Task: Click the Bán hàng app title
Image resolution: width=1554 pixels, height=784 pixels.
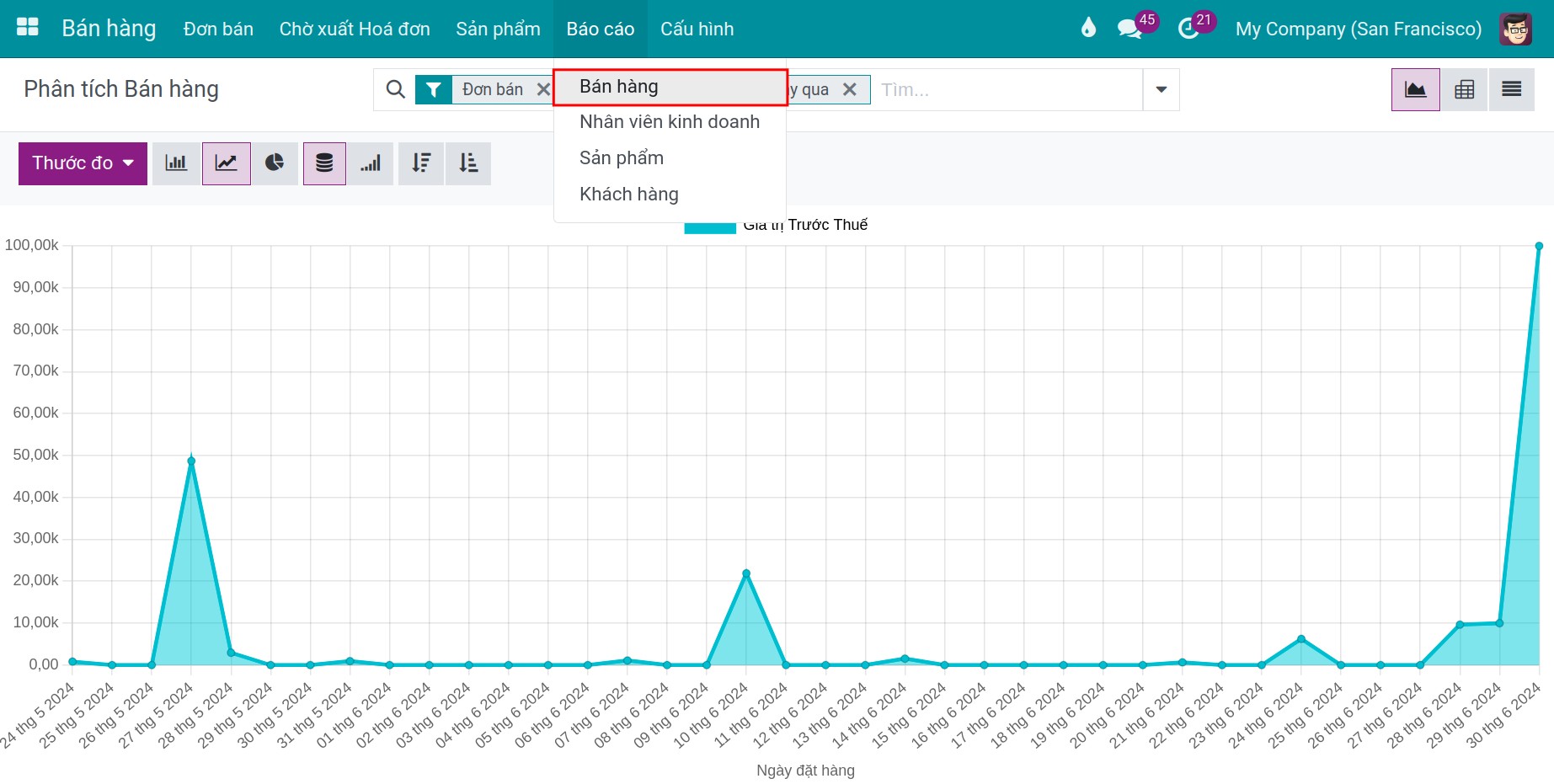Action: coord(109,29)
